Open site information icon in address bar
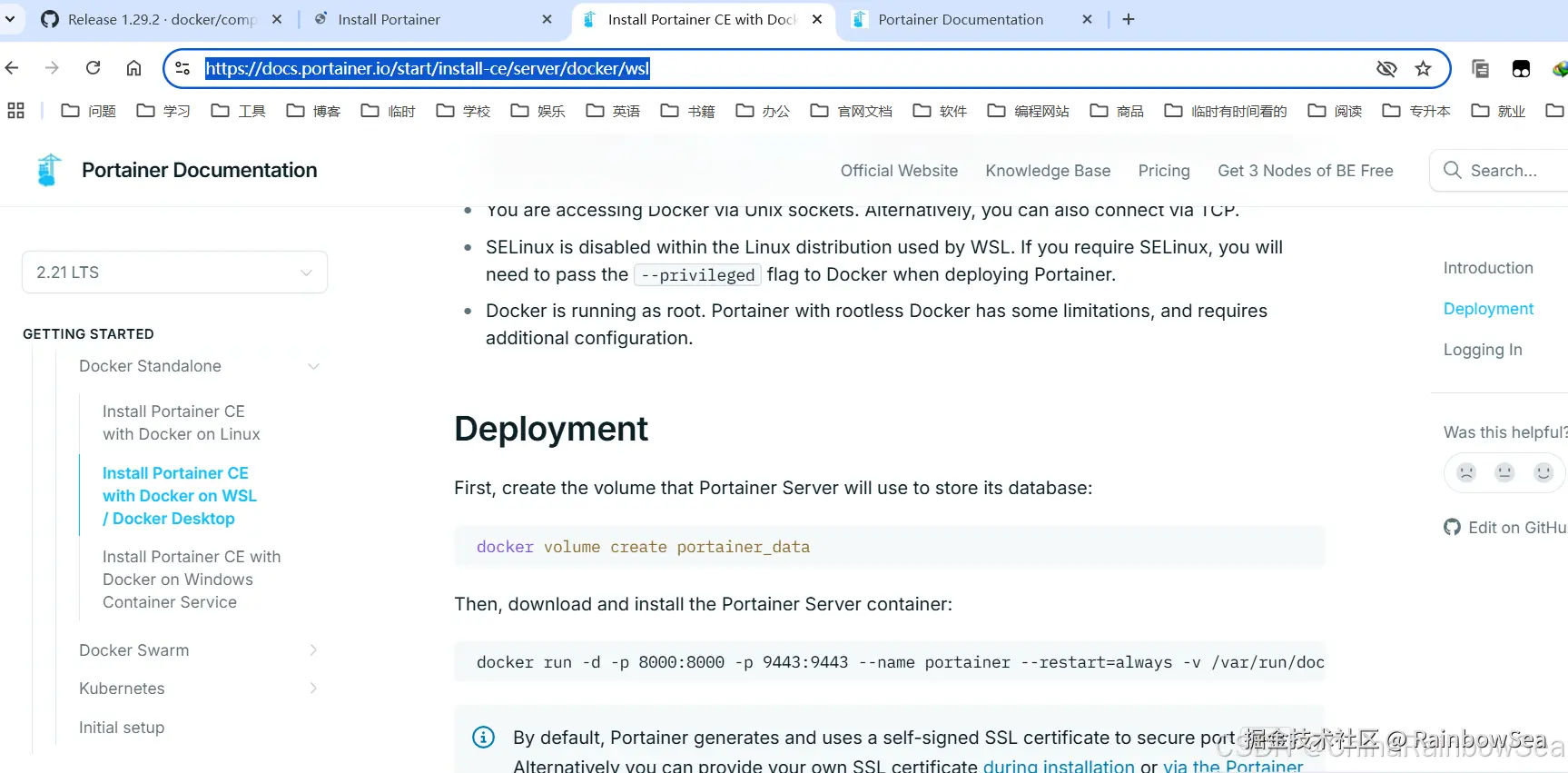 pyautogui.click(x=182, y=68)
